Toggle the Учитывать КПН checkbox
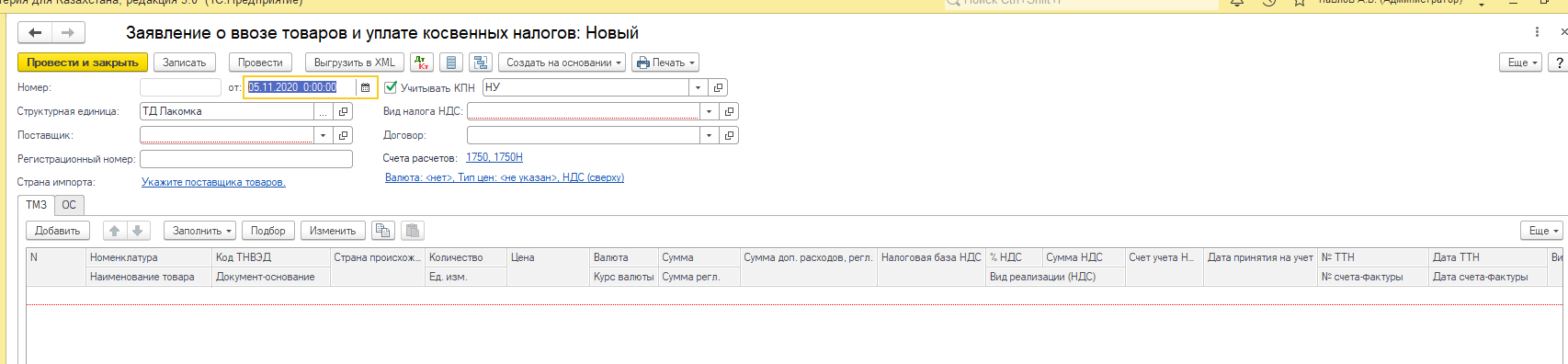 coord(391,87)
